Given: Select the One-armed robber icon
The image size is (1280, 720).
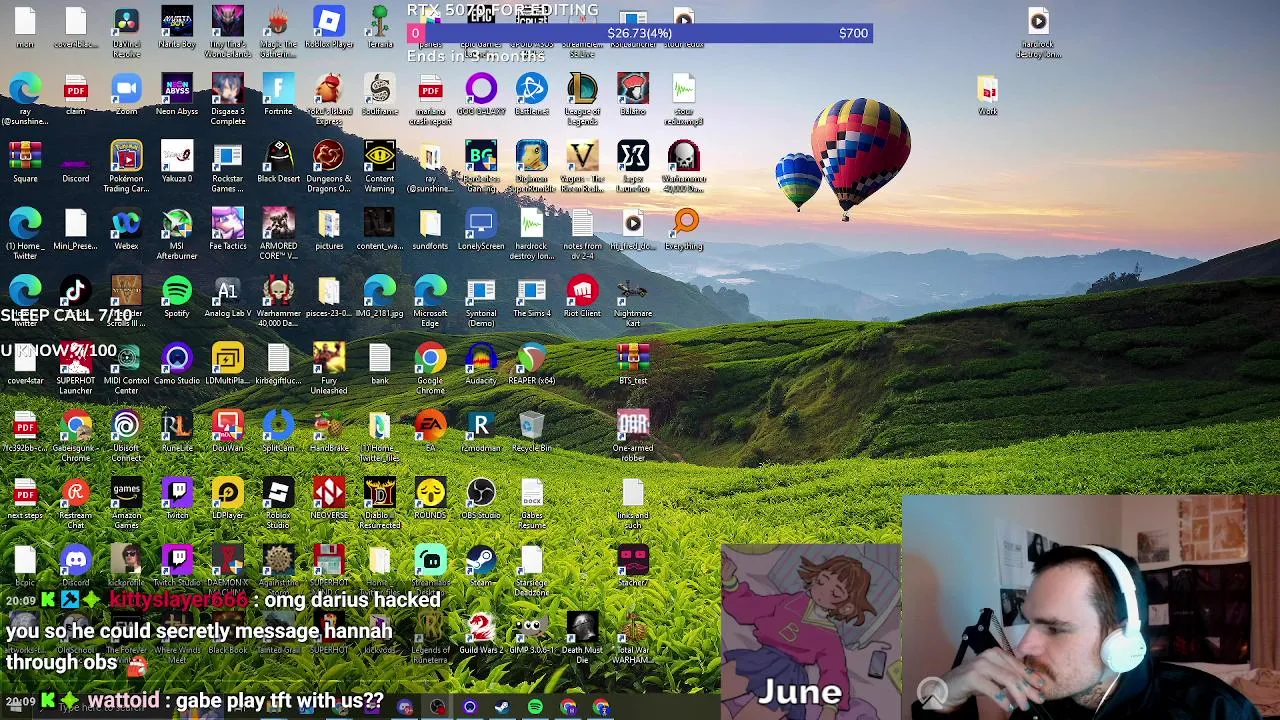Looking at the screenshot, I should pyautogui.click(x=633, y=434).
